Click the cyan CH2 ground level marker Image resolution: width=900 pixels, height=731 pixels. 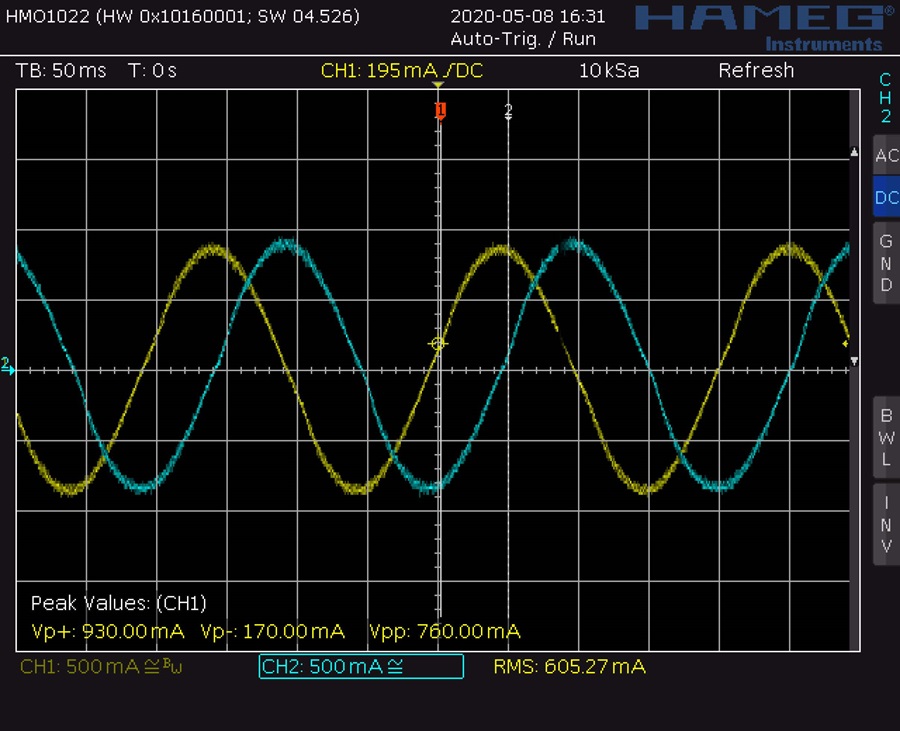point(7,366)
